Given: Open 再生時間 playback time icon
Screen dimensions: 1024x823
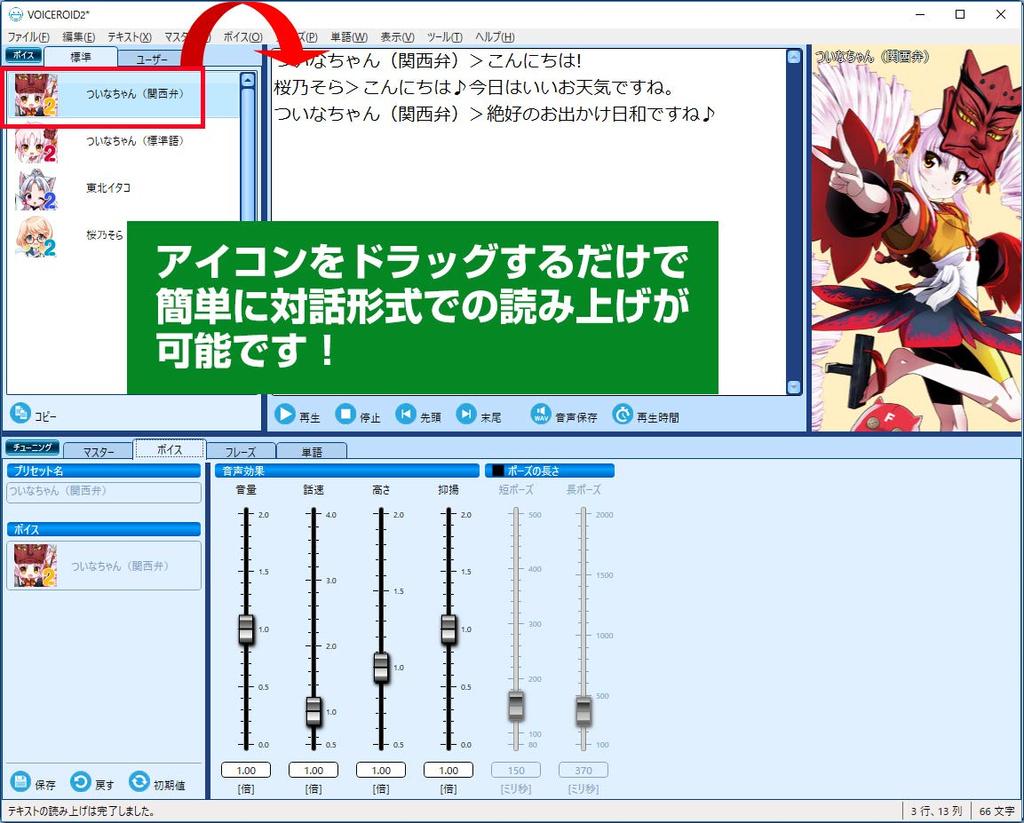Looking at the screenshot, I should tap(622, 414).
